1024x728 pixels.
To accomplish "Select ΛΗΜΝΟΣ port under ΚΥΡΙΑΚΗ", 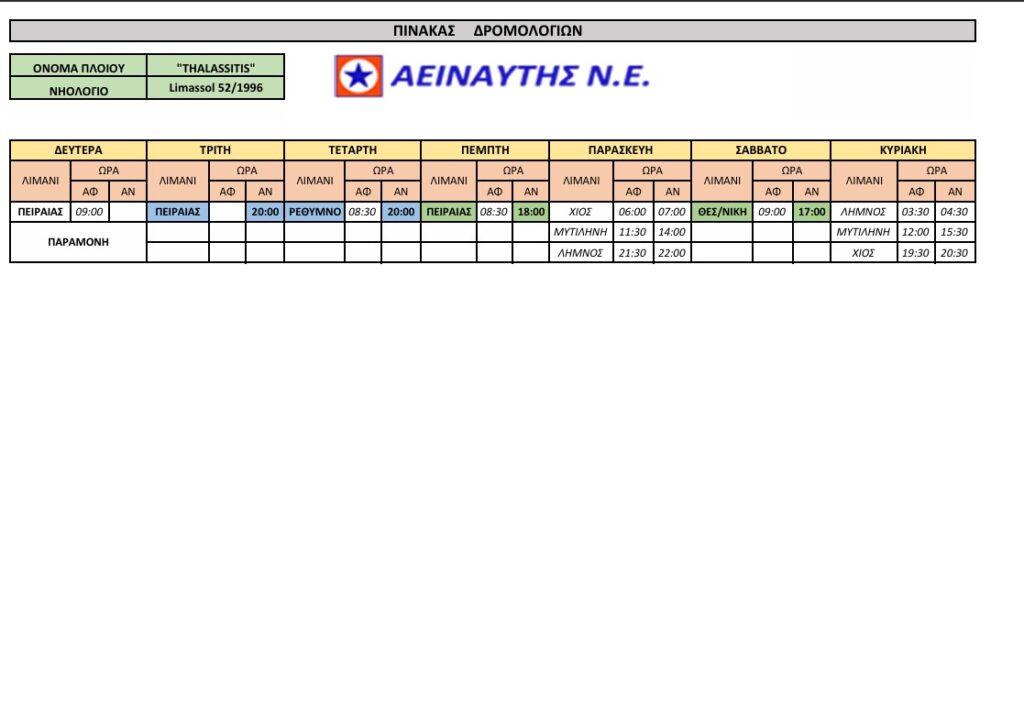I will coord(863,212).
